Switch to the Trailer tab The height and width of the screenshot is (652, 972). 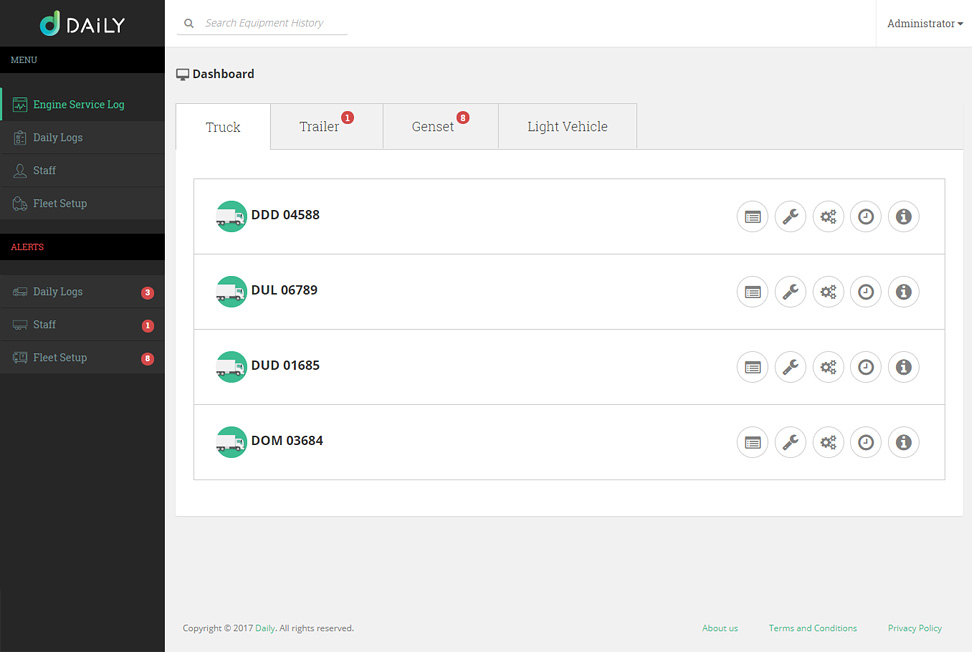pyautogui.click(x=319, y=127)
